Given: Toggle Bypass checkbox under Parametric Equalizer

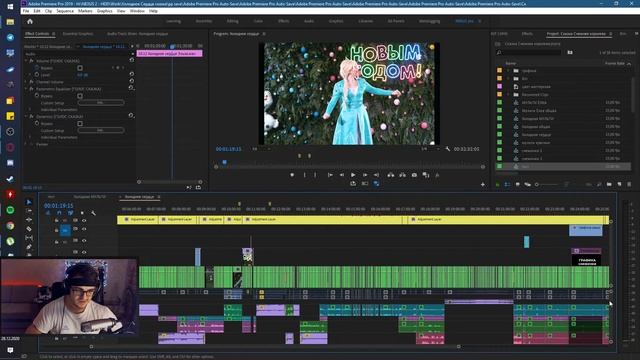Looking at the screenshot, I should pyautogui.click(x=80, y=96).
